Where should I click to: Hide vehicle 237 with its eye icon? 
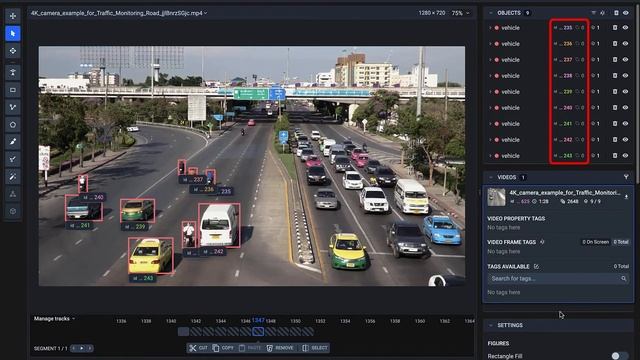coord(625,60)
